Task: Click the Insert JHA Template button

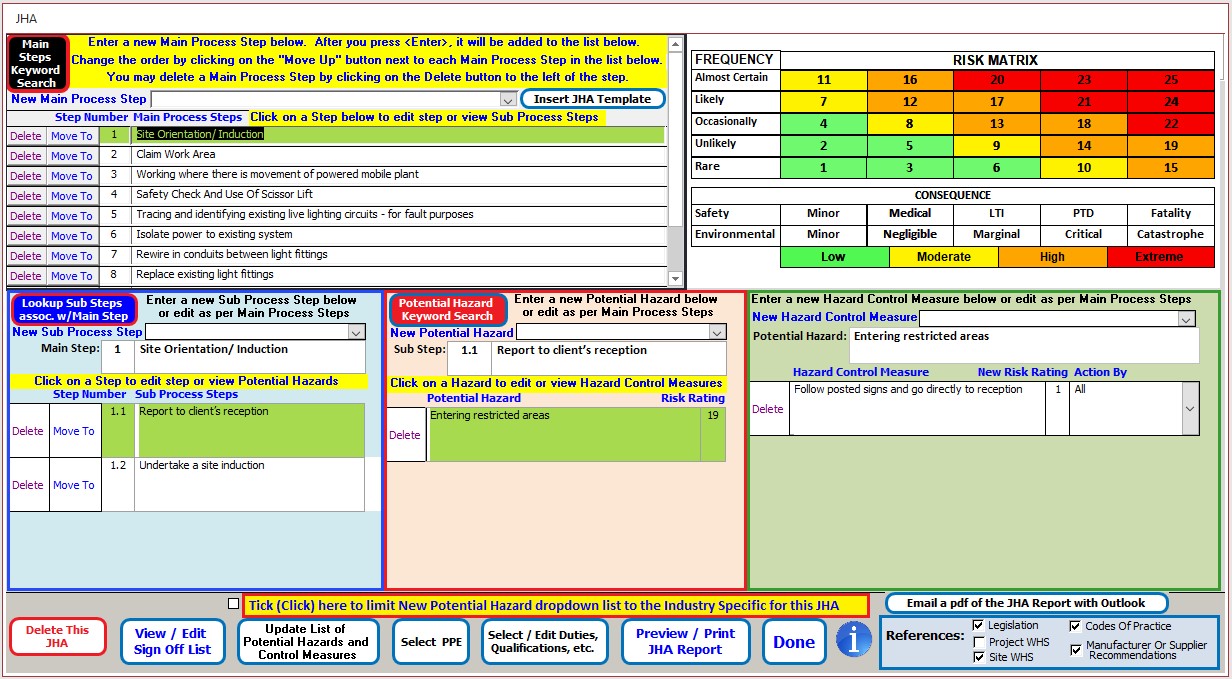Action: pos(592,99)
